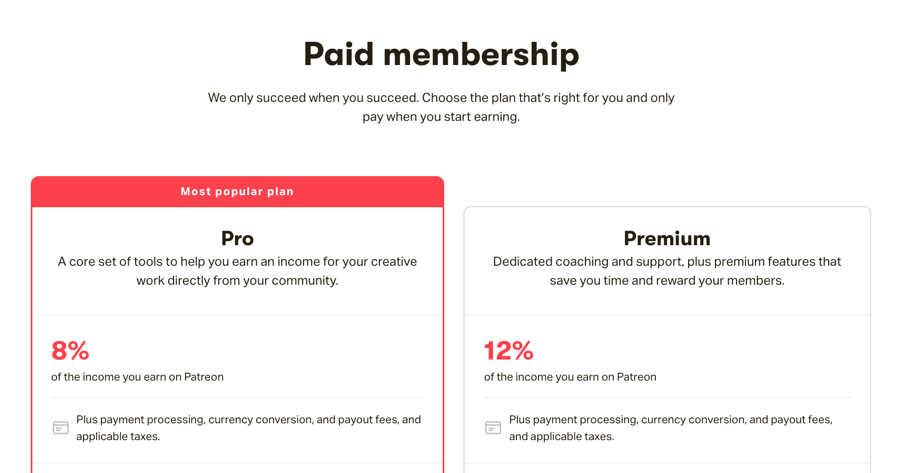The height and width of the screenshot is (473, 900).
Task: Click 'applicable taxes.' under the Pro plan
Action: coord(118,436)
